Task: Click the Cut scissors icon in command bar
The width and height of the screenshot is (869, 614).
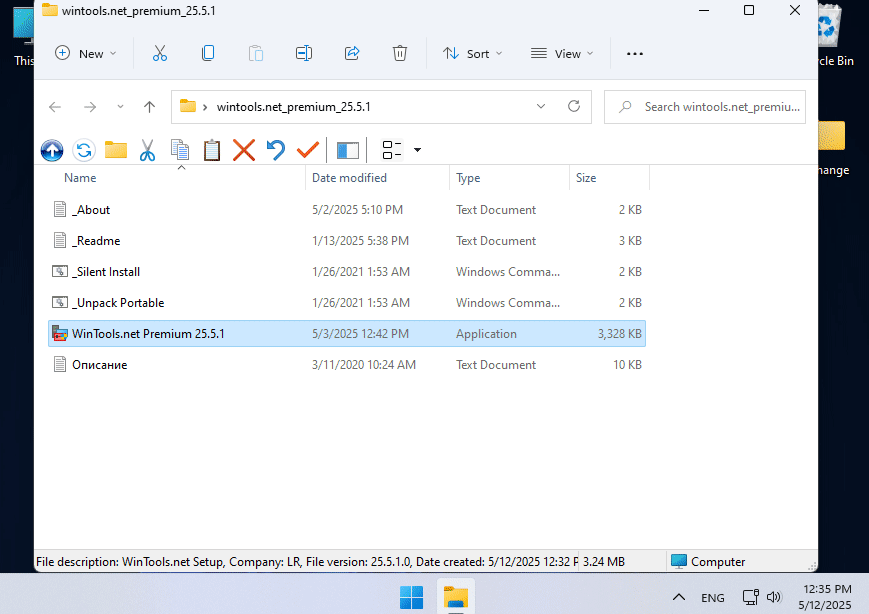Action: 160,53
